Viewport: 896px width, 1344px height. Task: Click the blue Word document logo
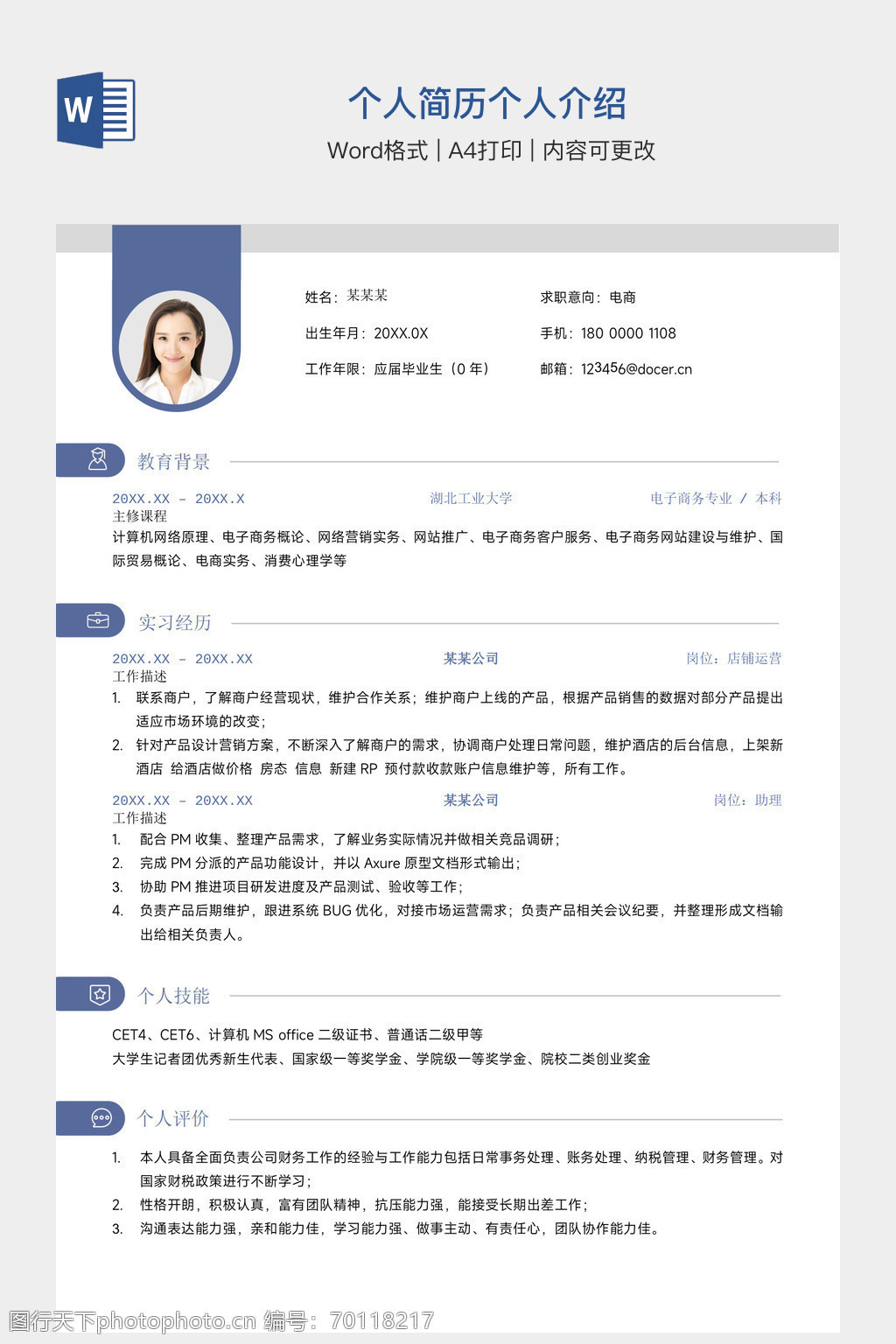96,109
